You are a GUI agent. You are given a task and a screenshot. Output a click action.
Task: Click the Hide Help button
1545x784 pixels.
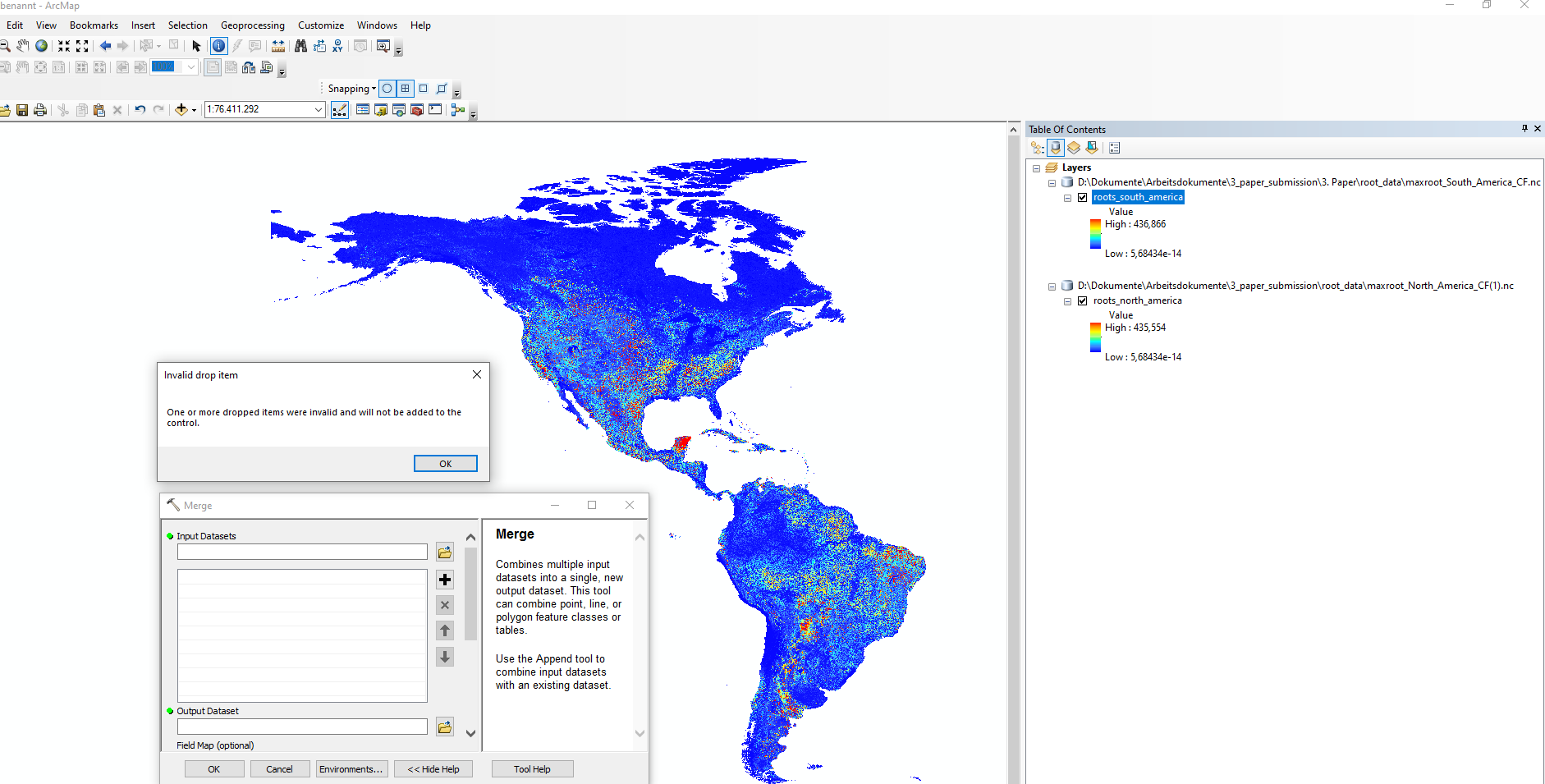(433, 769)
